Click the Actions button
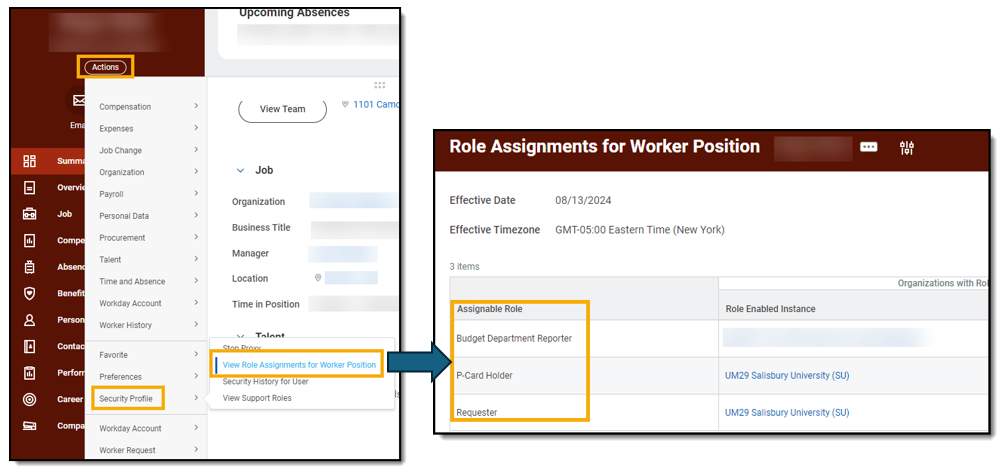This screenshot has height=473, width=1005. (x=105, y=67)
